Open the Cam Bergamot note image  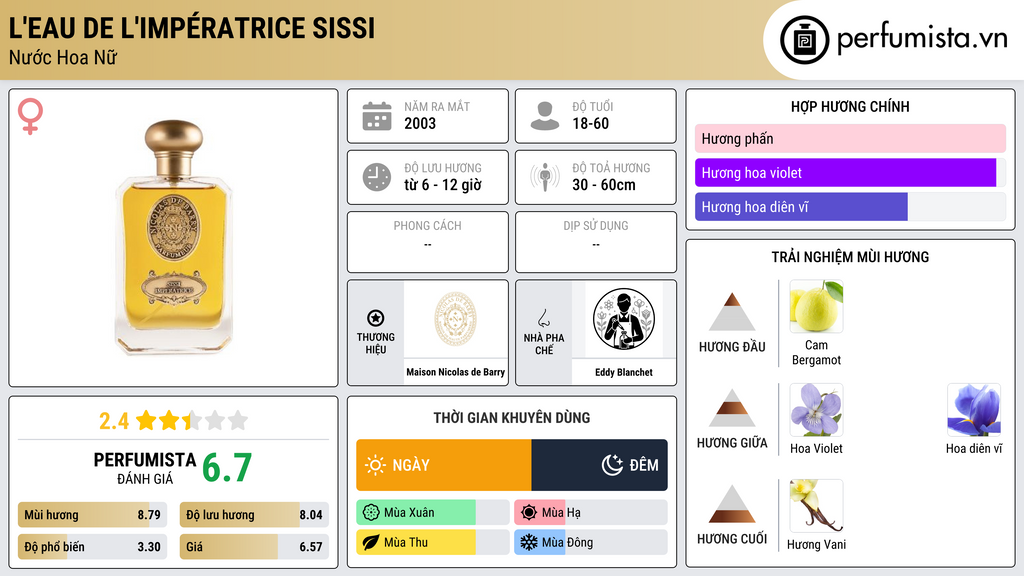coord(816,306)
